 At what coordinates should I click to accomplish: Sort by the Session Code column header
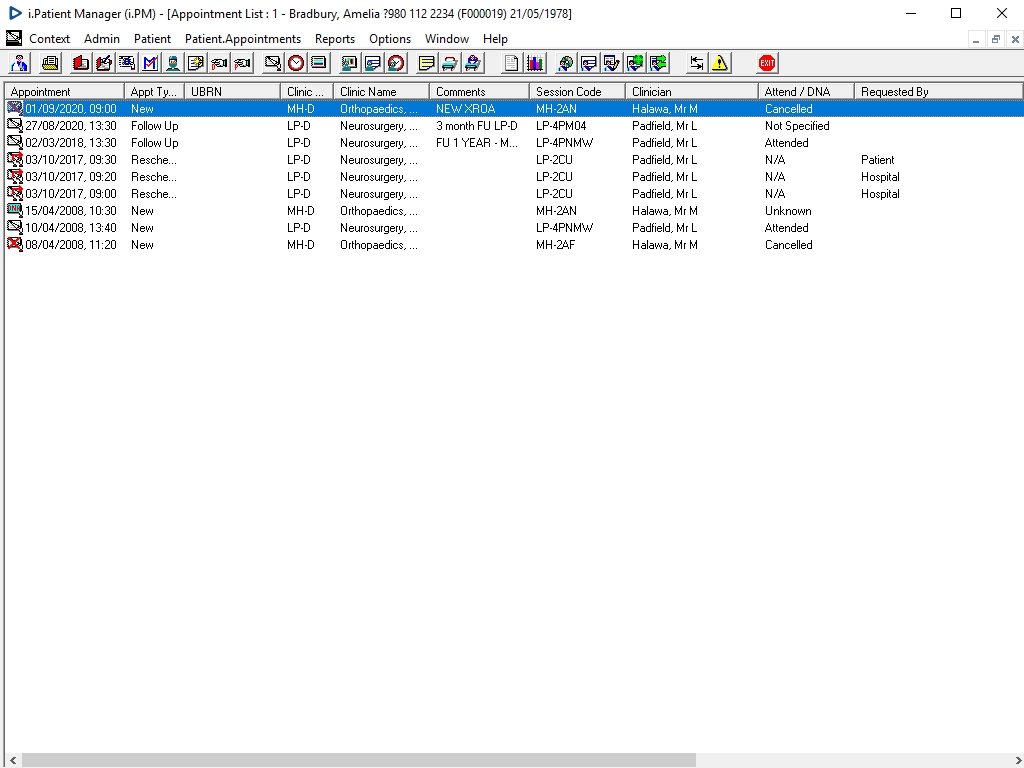coord(577,91)
